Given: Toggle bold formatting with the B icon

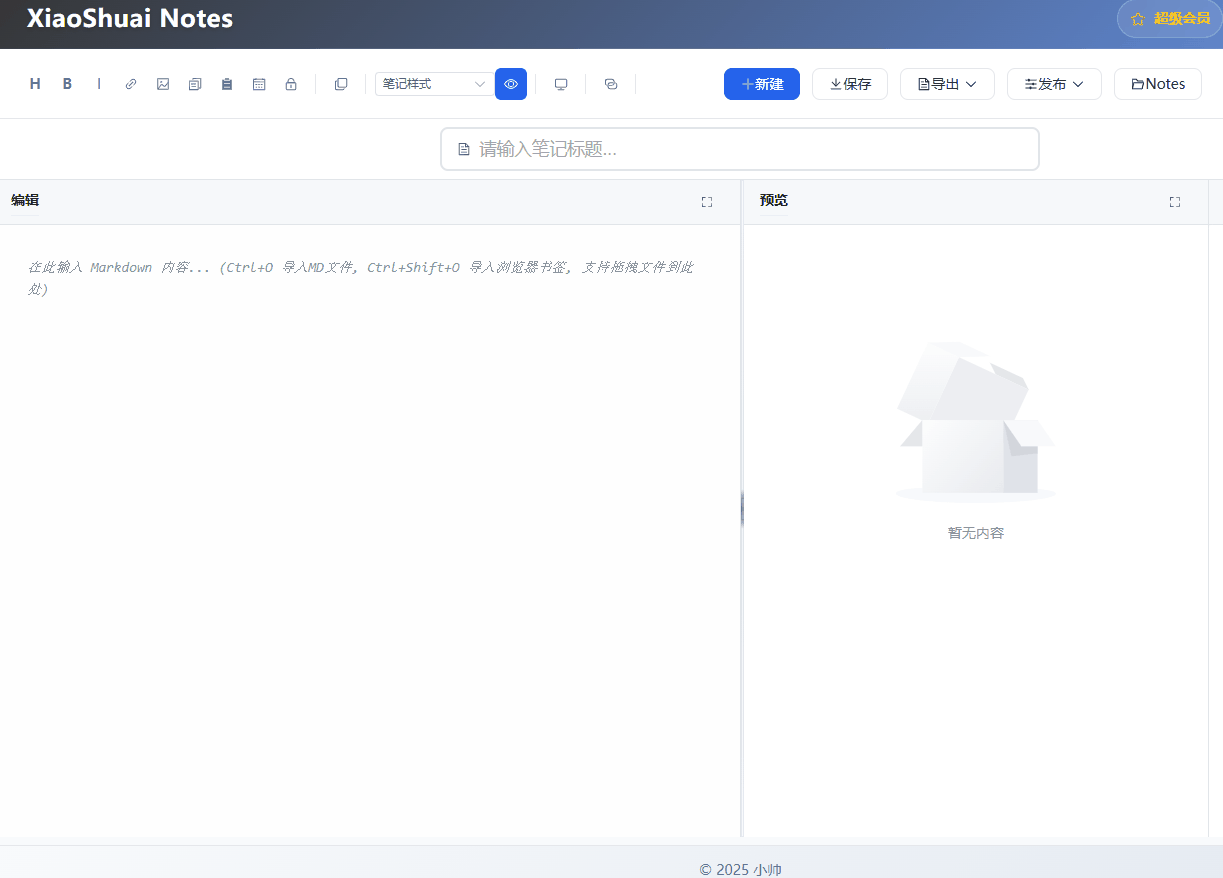Looking at the screenshot, I should (67, 84).
